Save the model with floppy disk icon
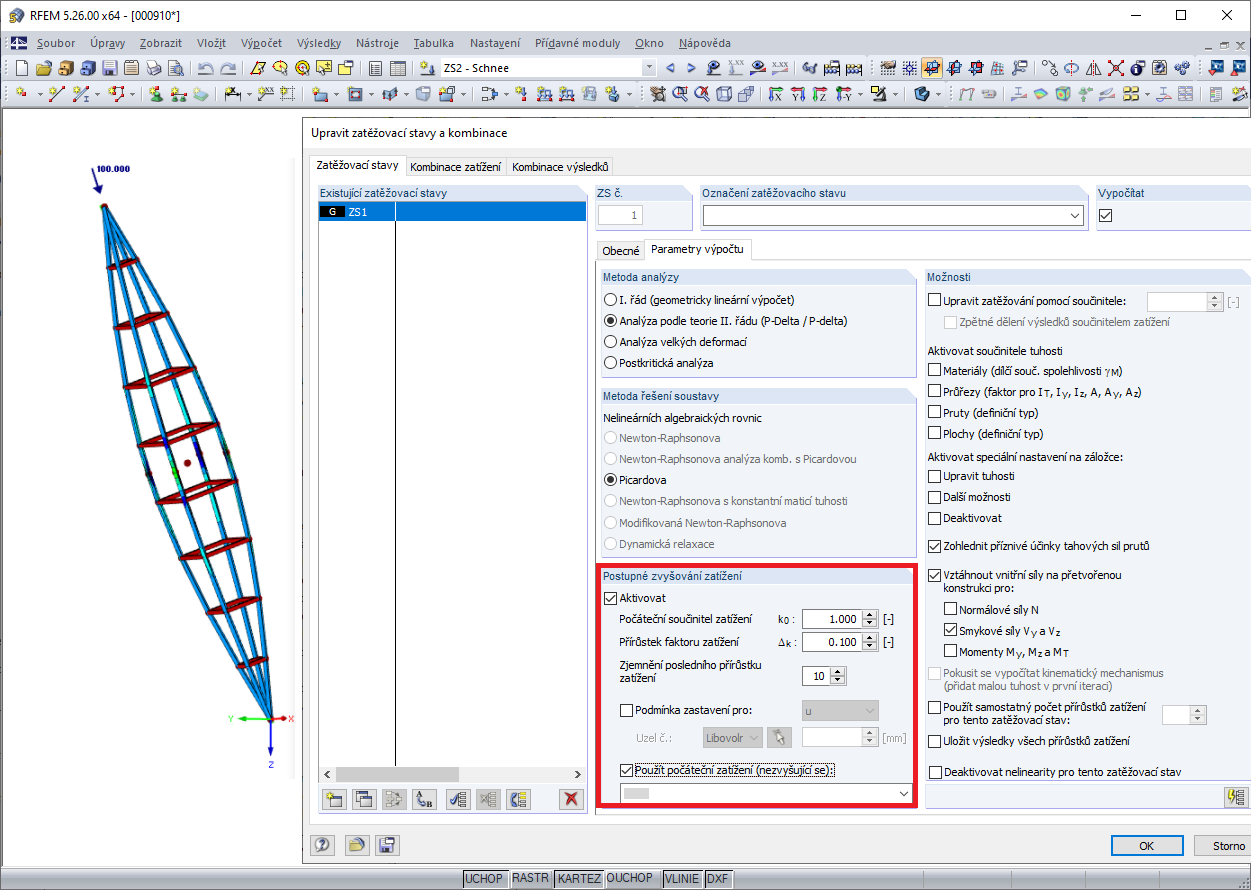This screenshot has height=890, width=1251. pos(110,68)
